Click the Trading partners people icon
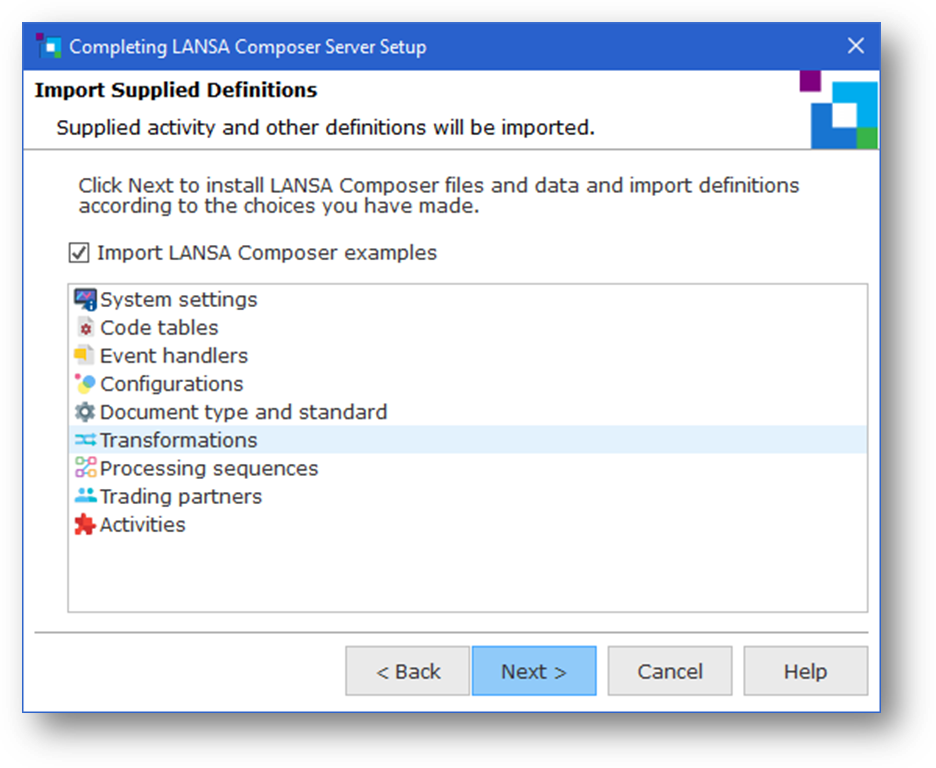 [85, 496]
